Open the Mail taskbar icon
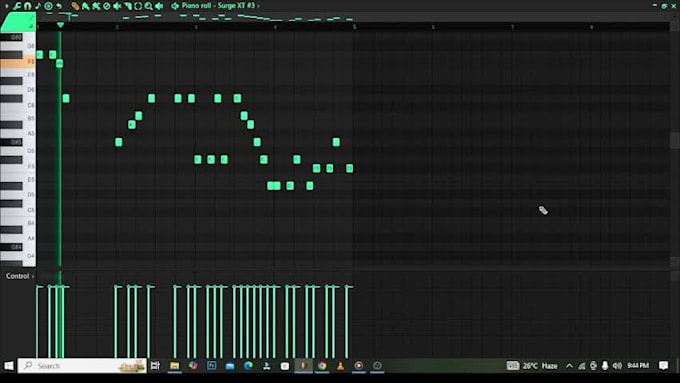680x383 pixels. tap(230, 366)
